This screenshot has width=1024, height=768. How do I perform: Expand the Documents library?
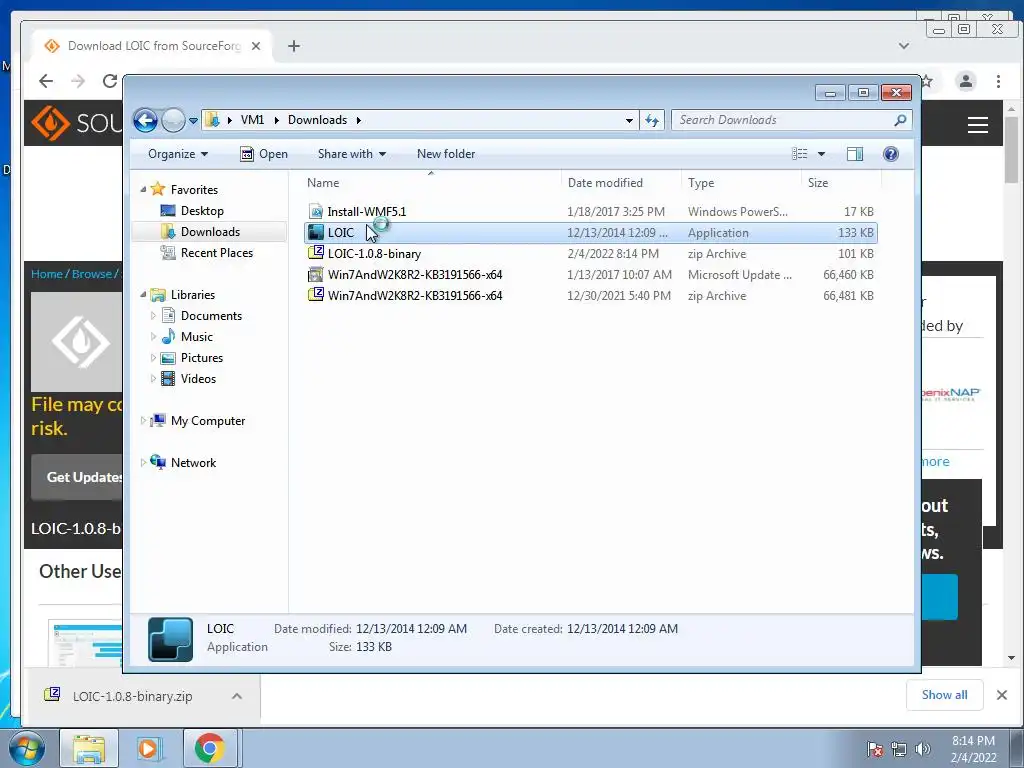pyautogui.click(x=153, y=316)
